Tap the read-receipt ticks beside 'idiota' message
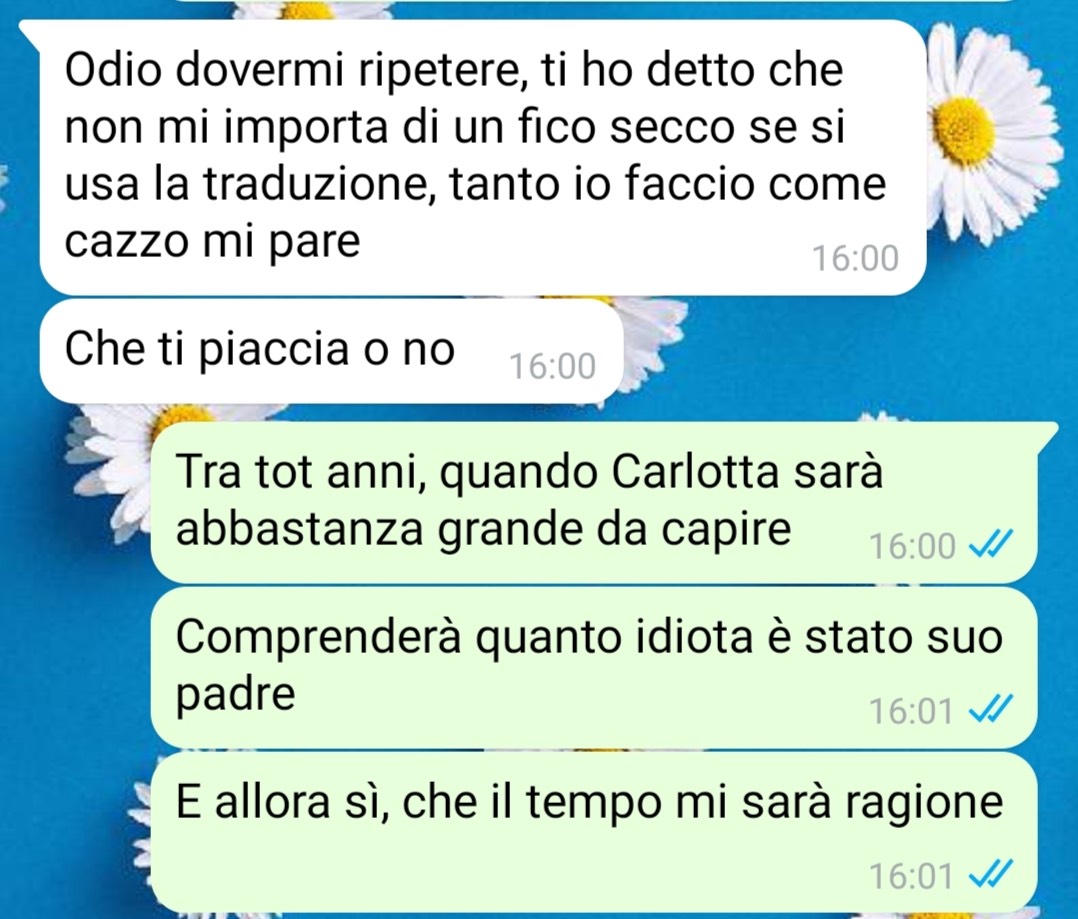1078x919 pixels. (x=990, y=709)
